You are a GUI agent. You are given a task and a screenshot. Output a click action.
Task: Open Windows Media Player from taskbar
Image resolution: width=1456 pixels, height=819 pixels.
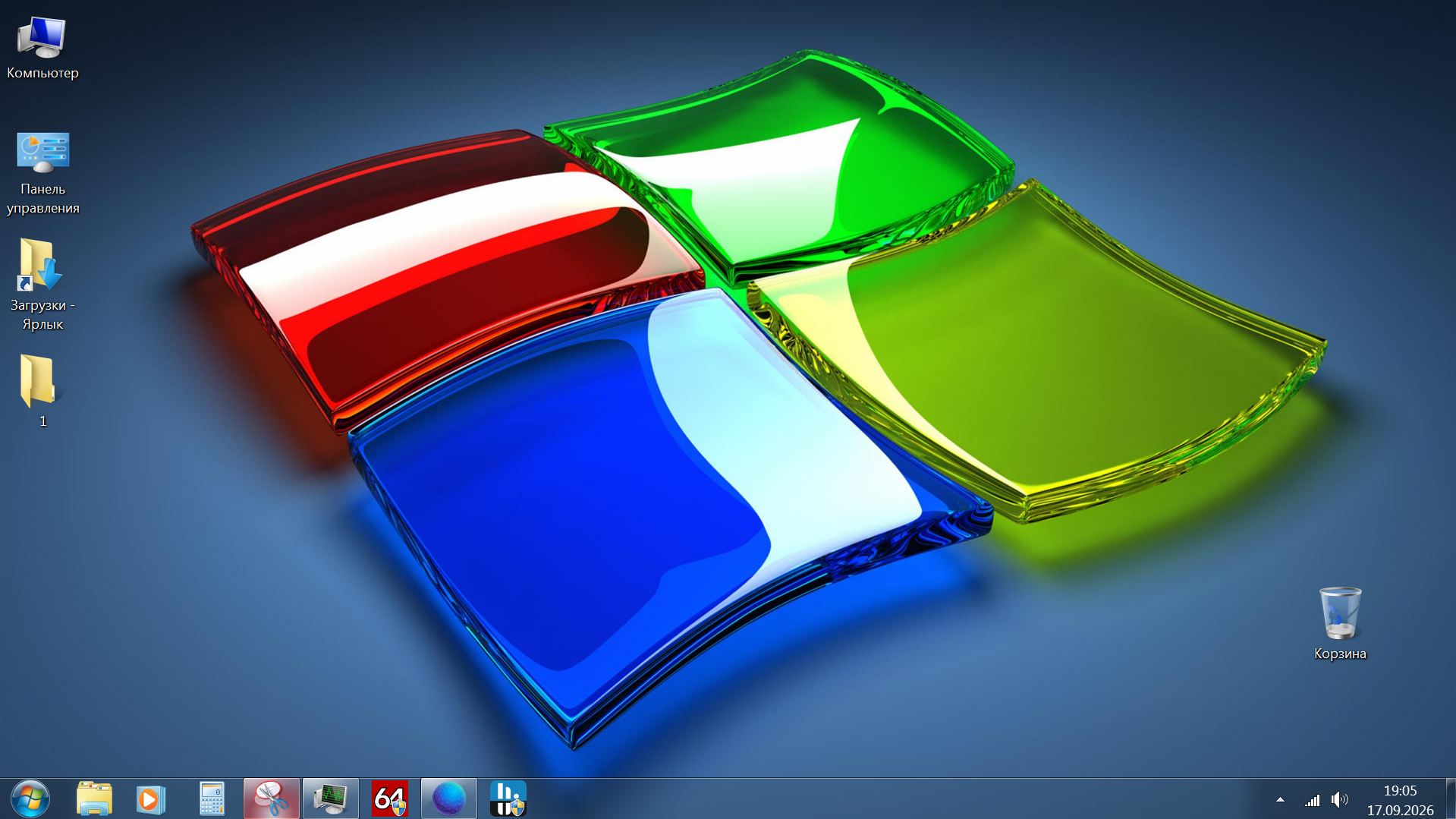tap(151, 799)
